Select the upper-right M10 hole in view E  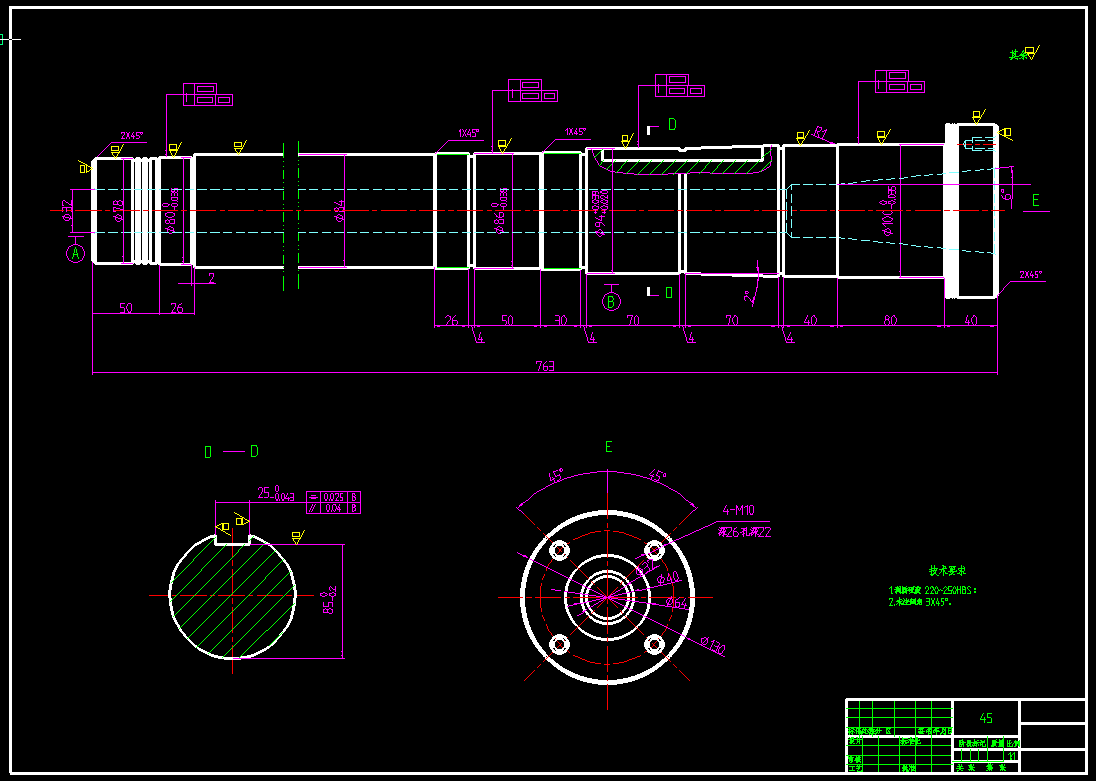click(654, 550)
